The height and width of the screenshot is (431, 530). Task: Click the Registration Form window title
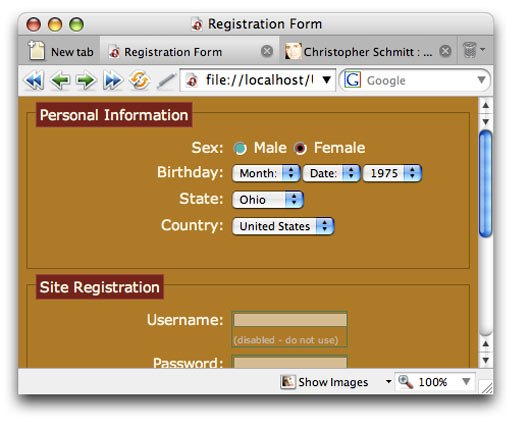pos(265,24)
